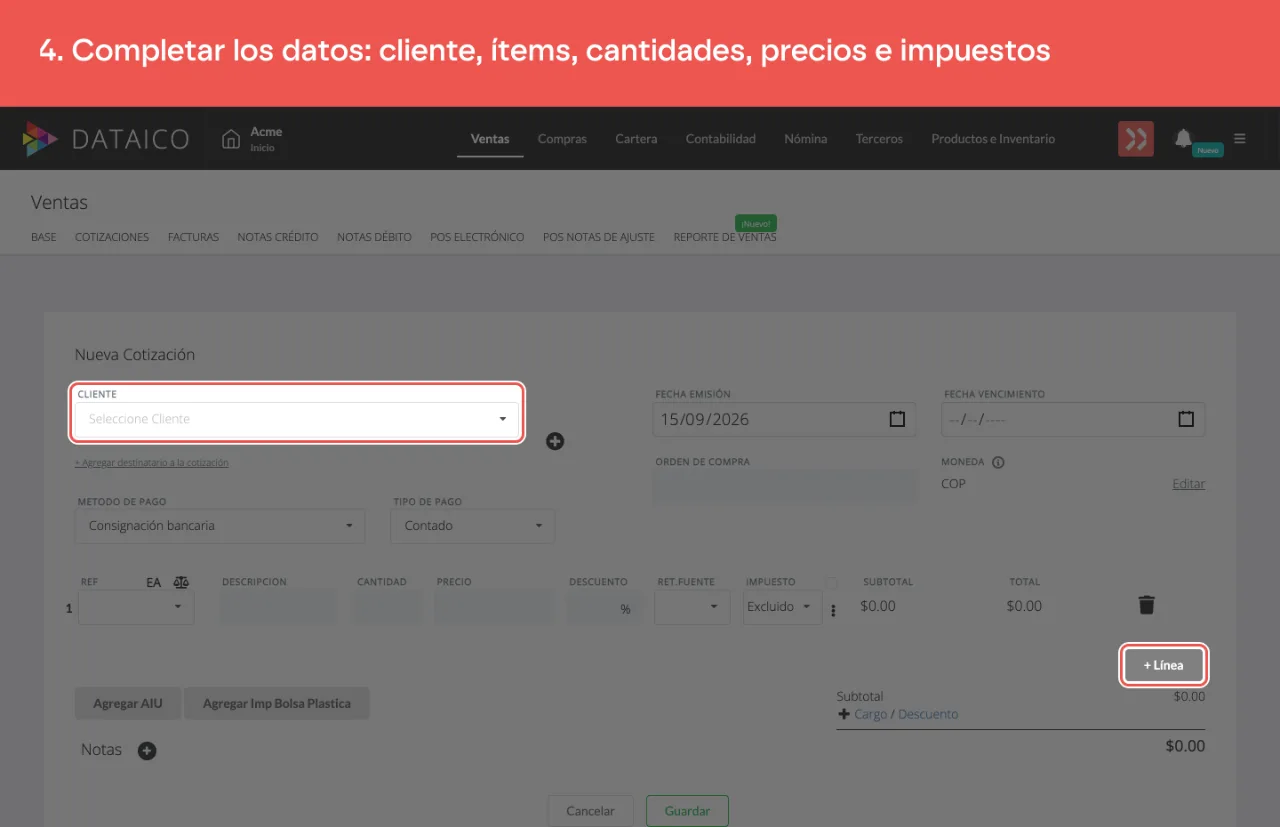Open calendar picker for Fecha Vencimiento

1186,419
